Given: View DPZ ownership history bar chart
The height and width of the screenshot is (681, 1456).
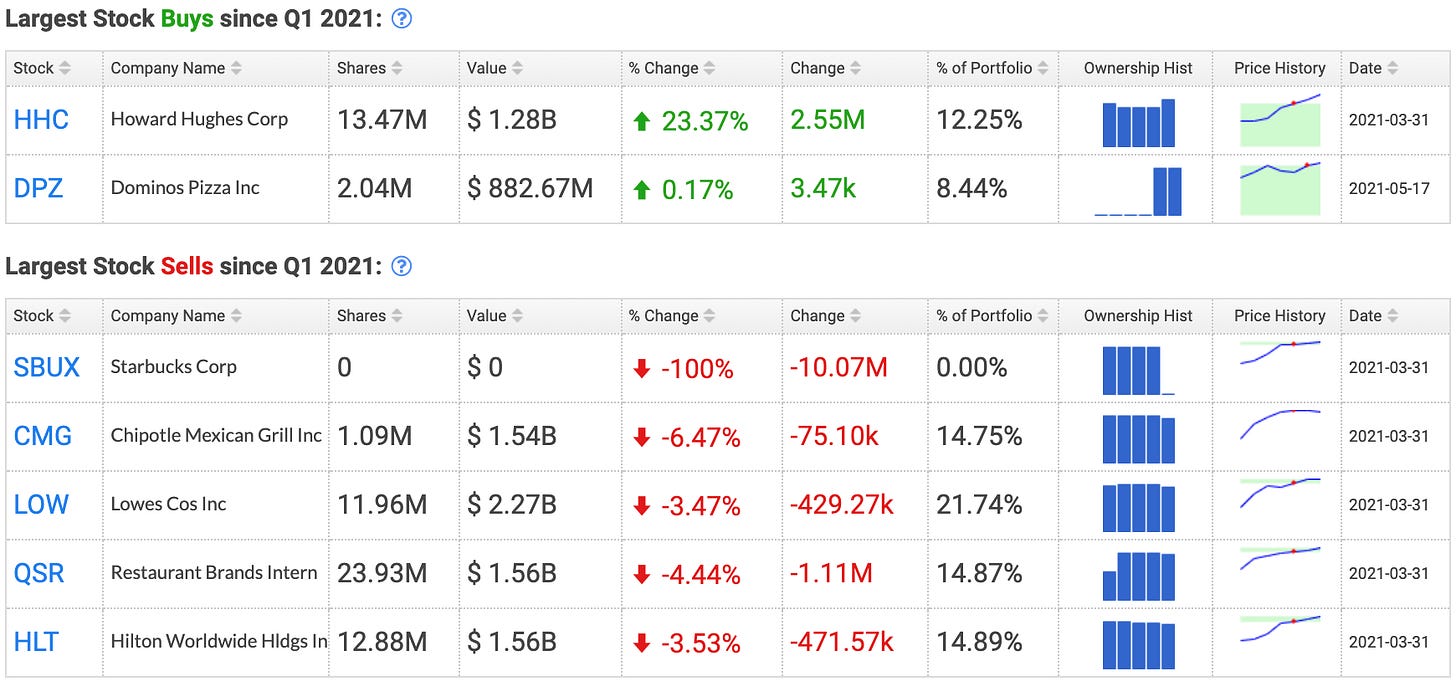Looking at the screenshot, I should click(x=1138, y=191).
